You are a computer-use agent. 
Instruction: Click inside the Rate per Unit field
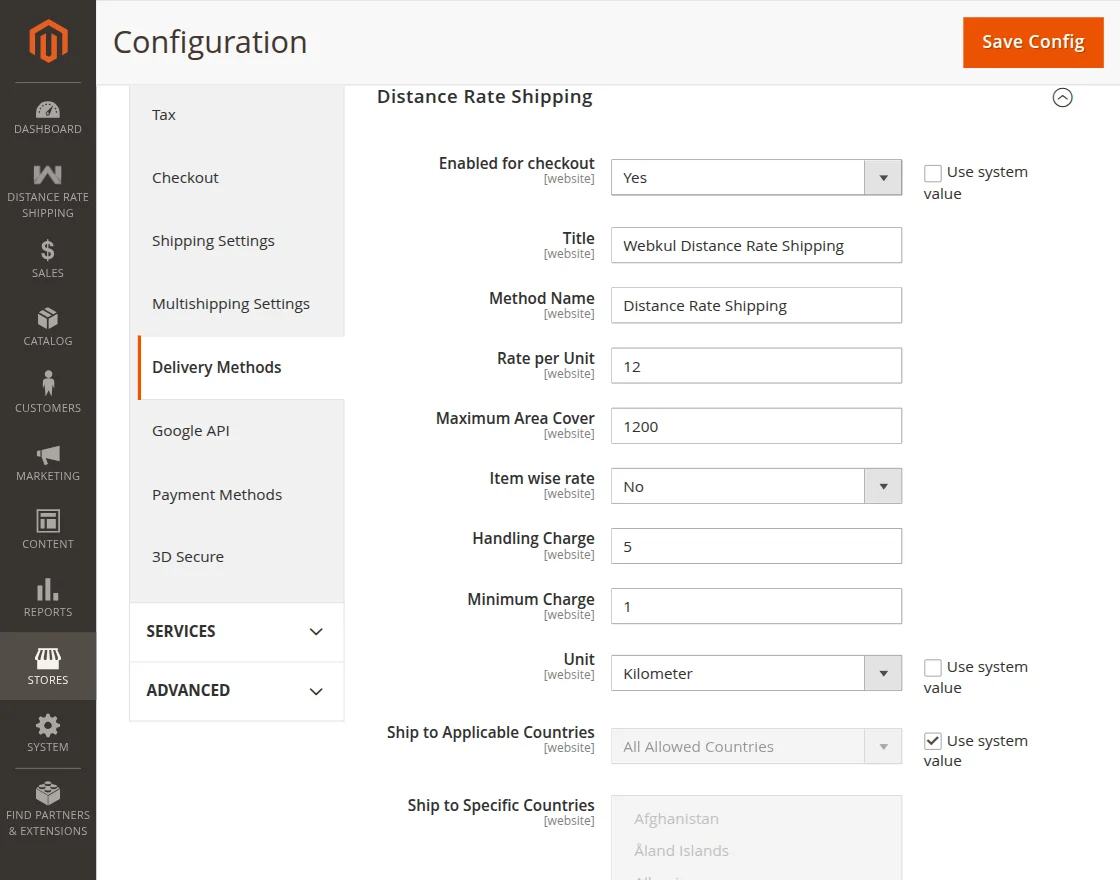[756, 365]
